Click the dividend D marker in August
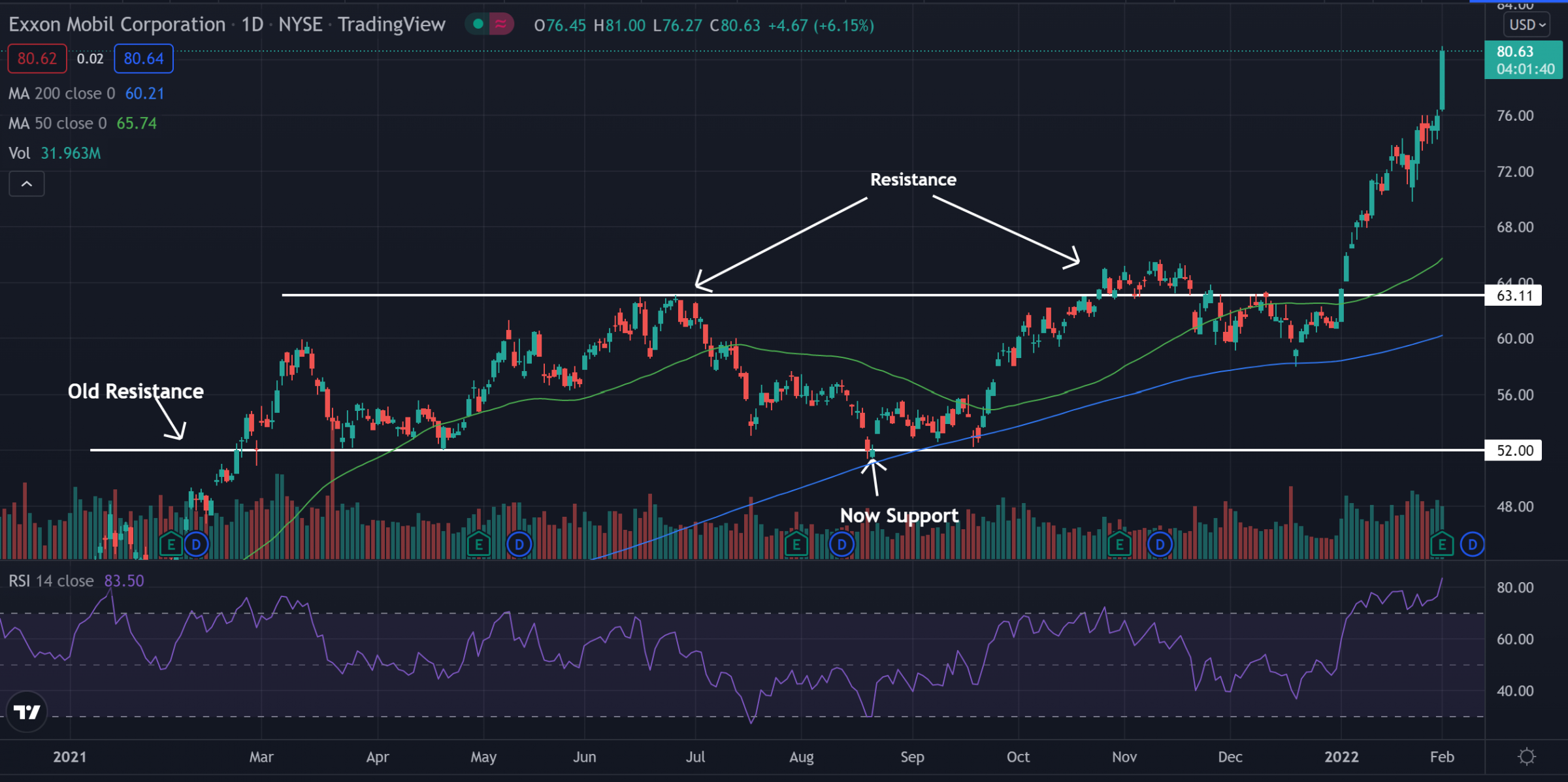 click(x=842, y=544)
